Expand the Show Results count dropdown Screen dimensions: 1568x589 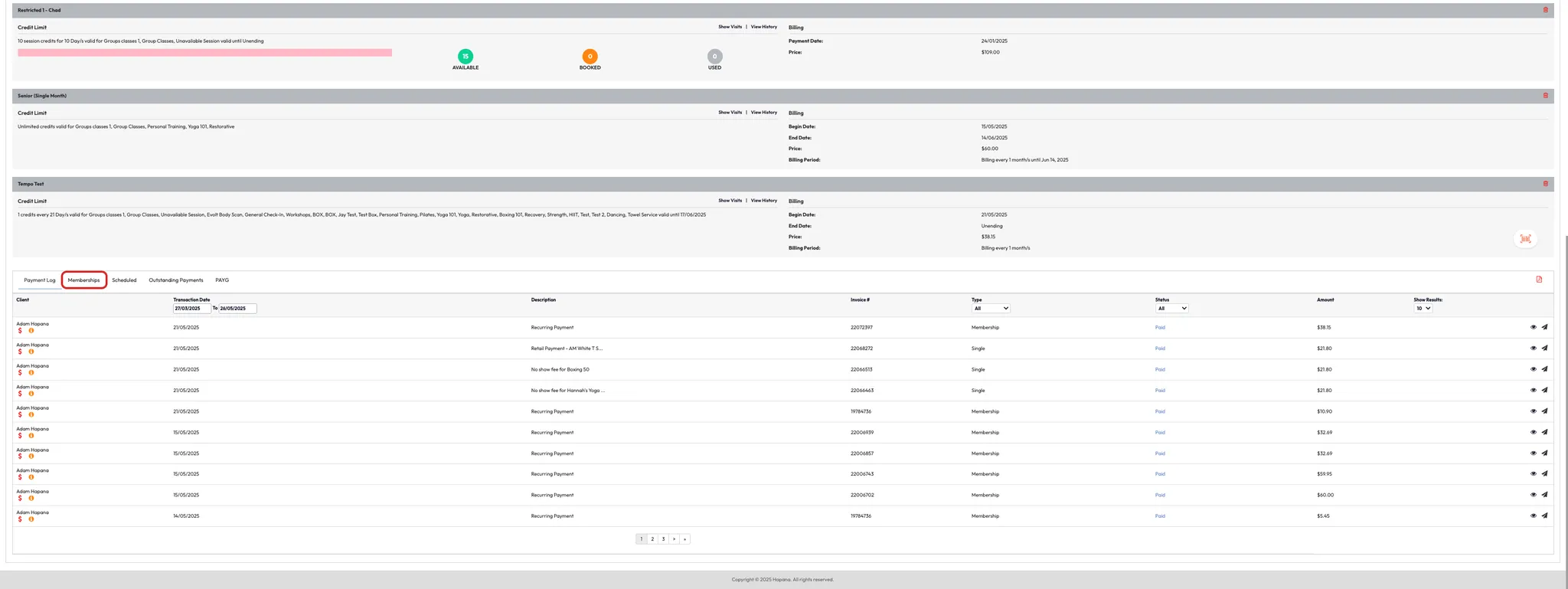pyautogui.click(x=1423, y=309)
